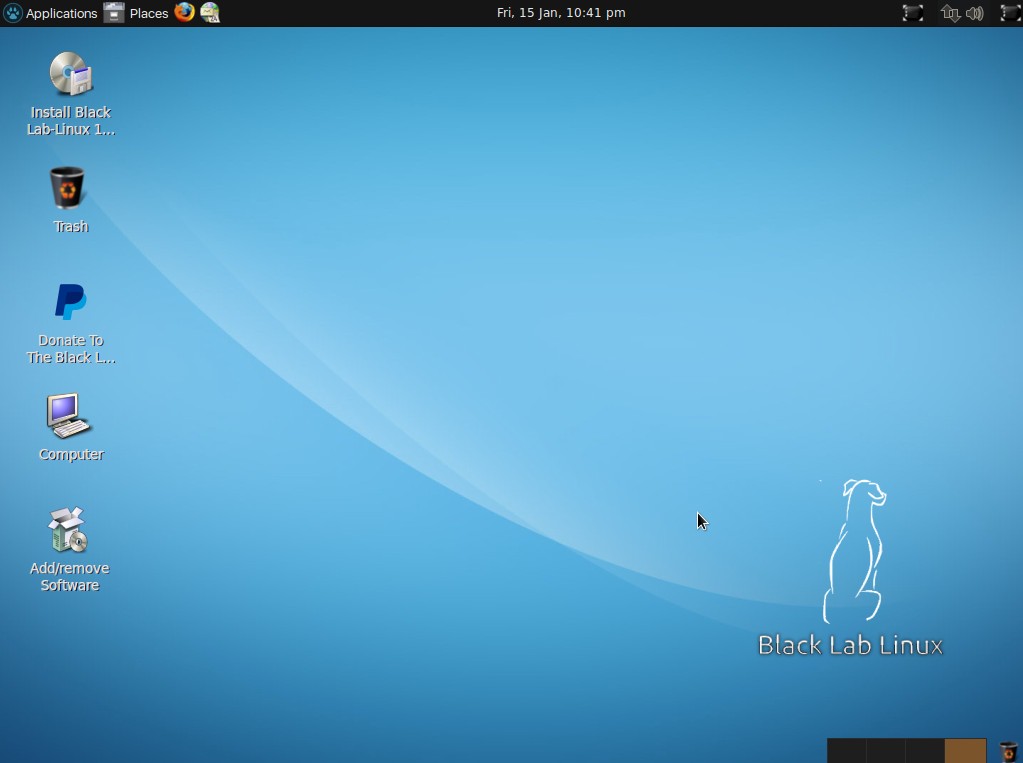This screenshot has width=1023, height=763.
Task: Switch to the second workspace
Action: [885, 751]
